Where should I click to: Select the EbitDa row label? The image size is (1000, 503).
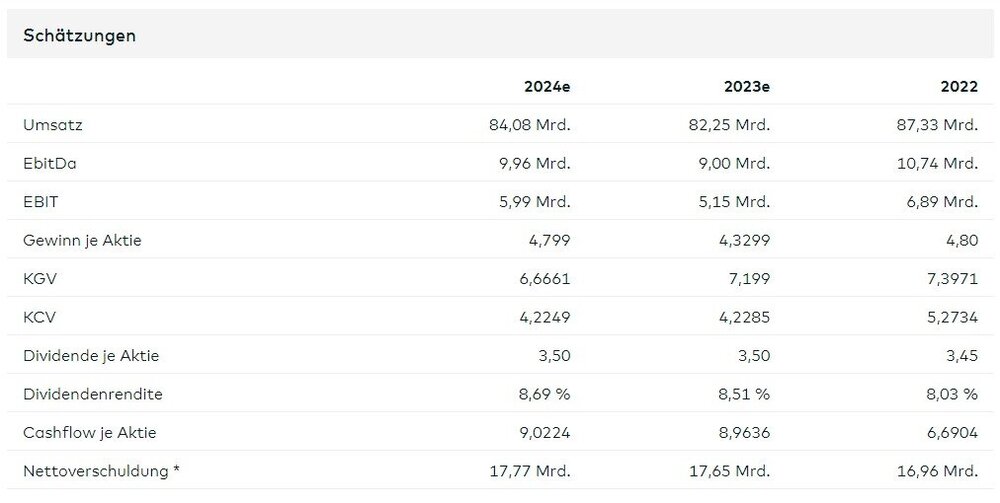click(49, 163)
